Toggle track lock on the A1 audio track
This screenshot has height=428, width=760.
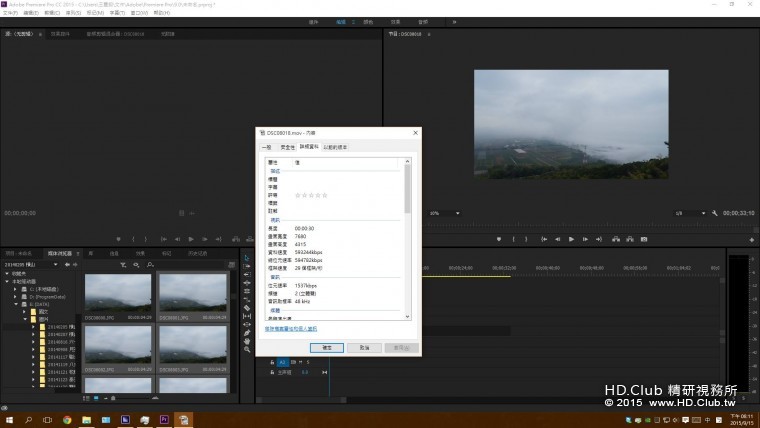tap(272, 362)
